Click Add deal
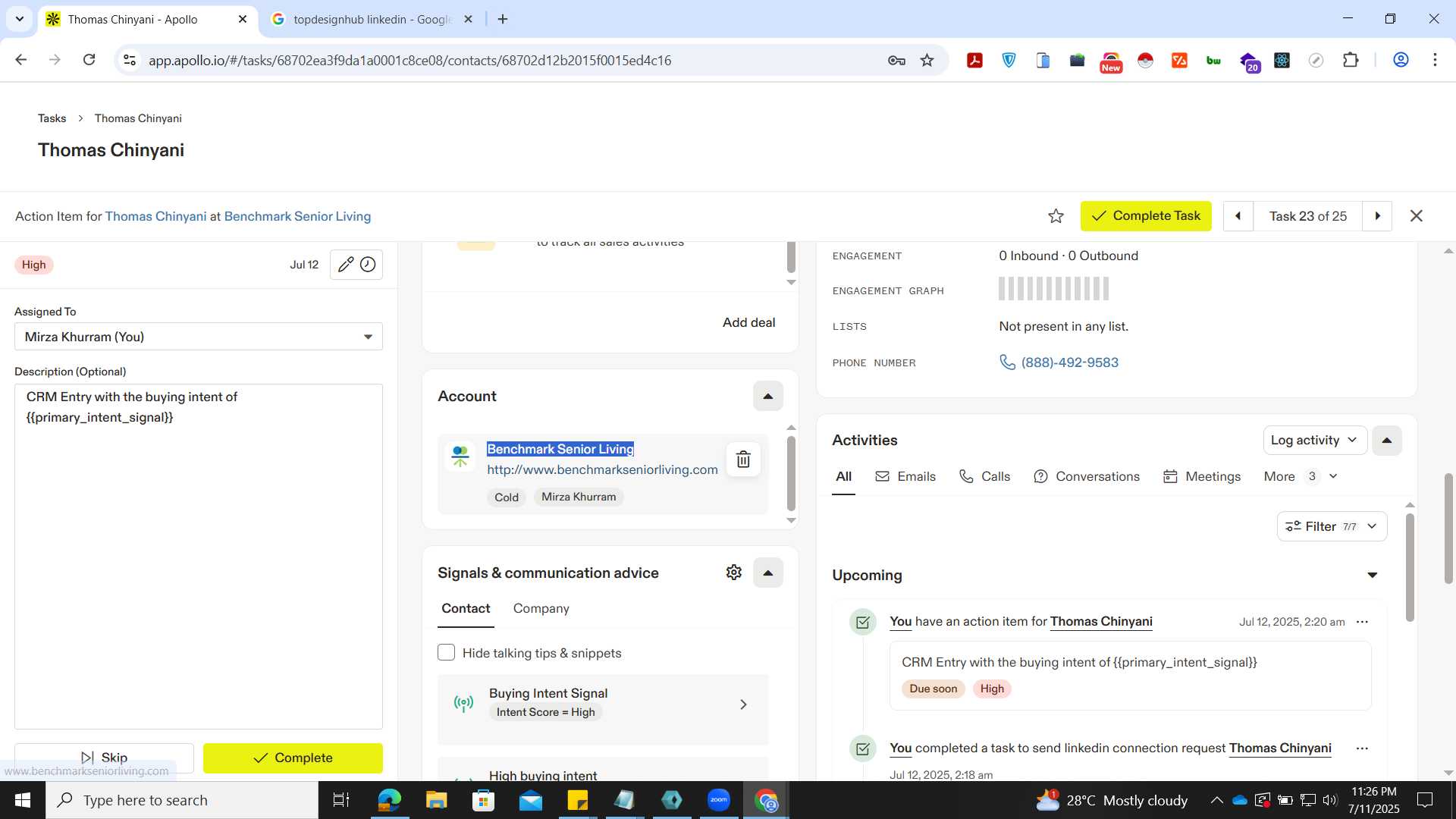This screenshot has height=819, width=1456. pos(748,322)
